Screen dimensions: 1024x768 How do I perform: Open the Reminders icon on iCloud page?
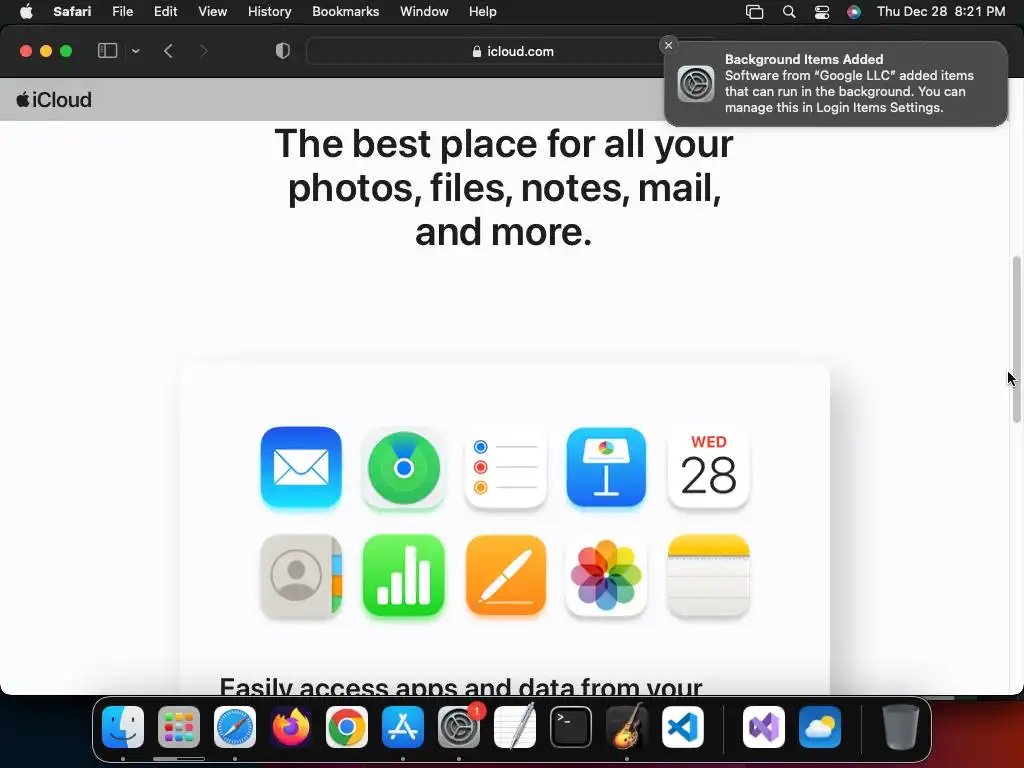(x=506, y=468)
